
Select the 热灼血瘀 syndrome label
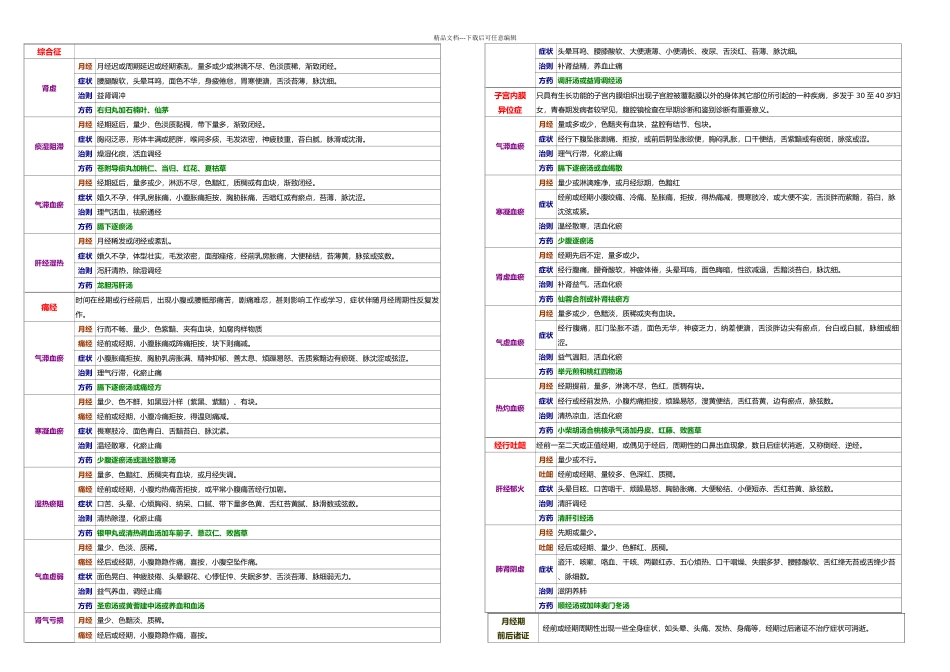tap(509, 408)
